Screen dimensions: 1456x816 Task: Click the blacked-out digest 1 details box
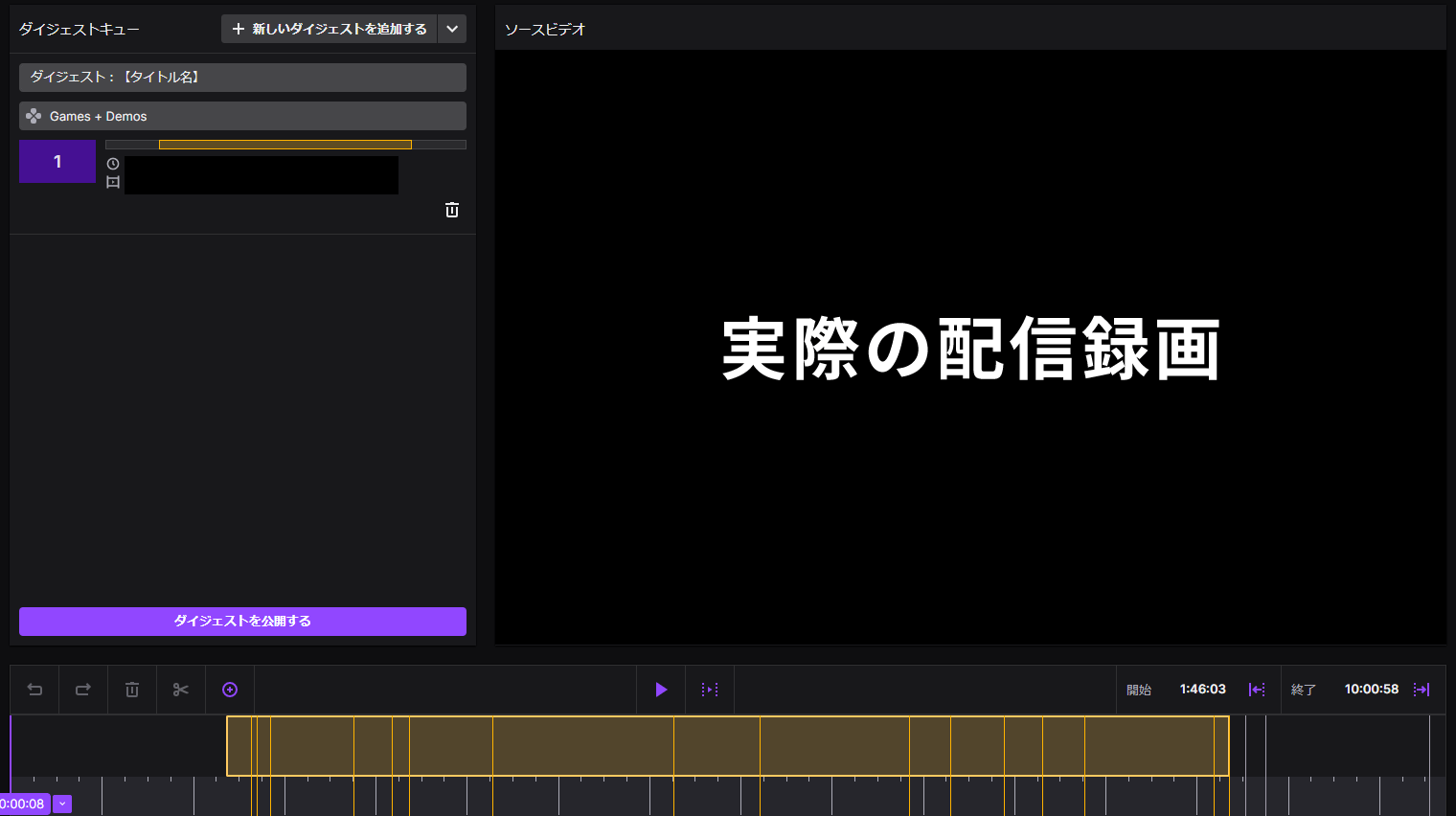262,175
